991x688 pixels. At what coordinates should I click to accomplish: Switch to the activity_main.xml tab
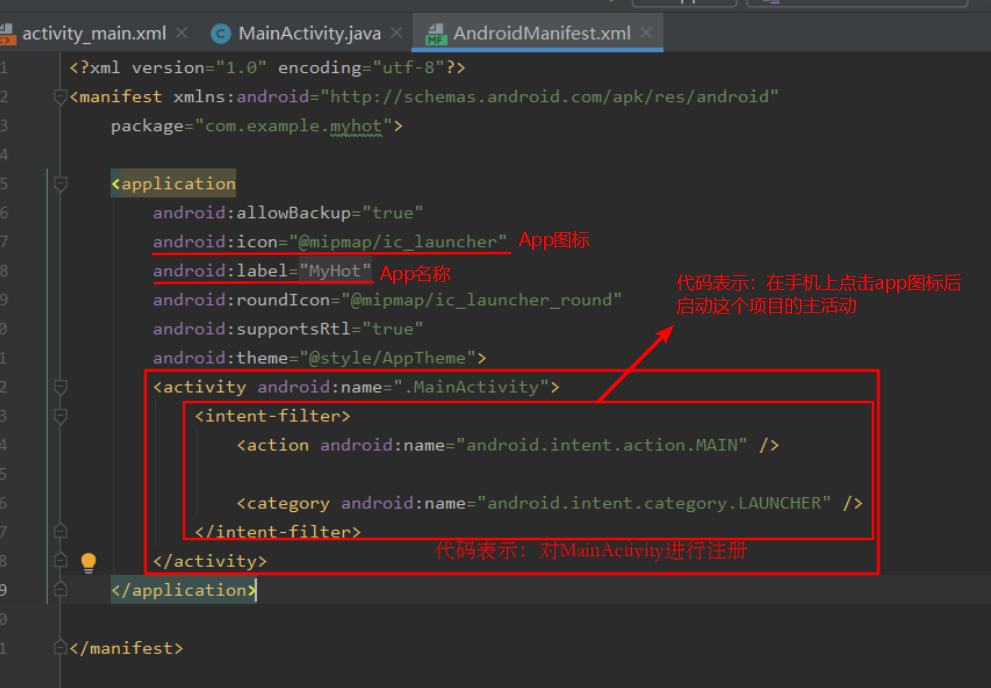click(x=94, y=33)
